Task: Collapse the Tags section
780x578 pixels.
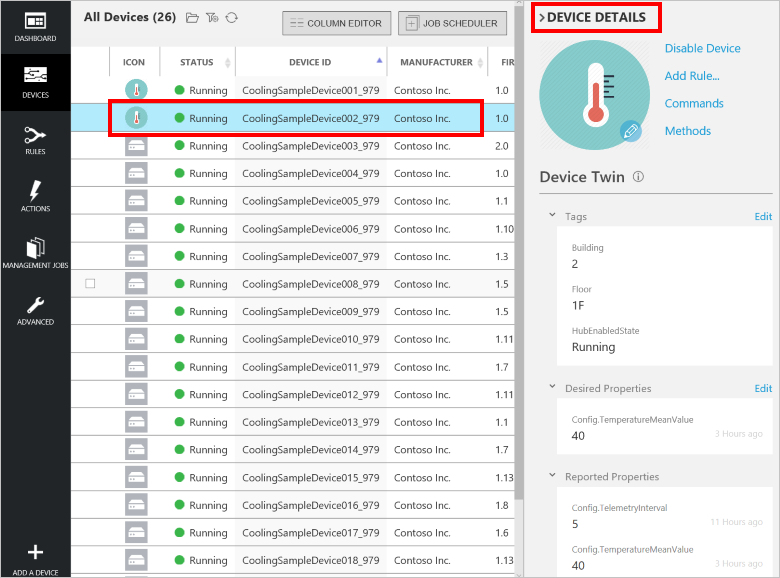Action: coord(552,215)
